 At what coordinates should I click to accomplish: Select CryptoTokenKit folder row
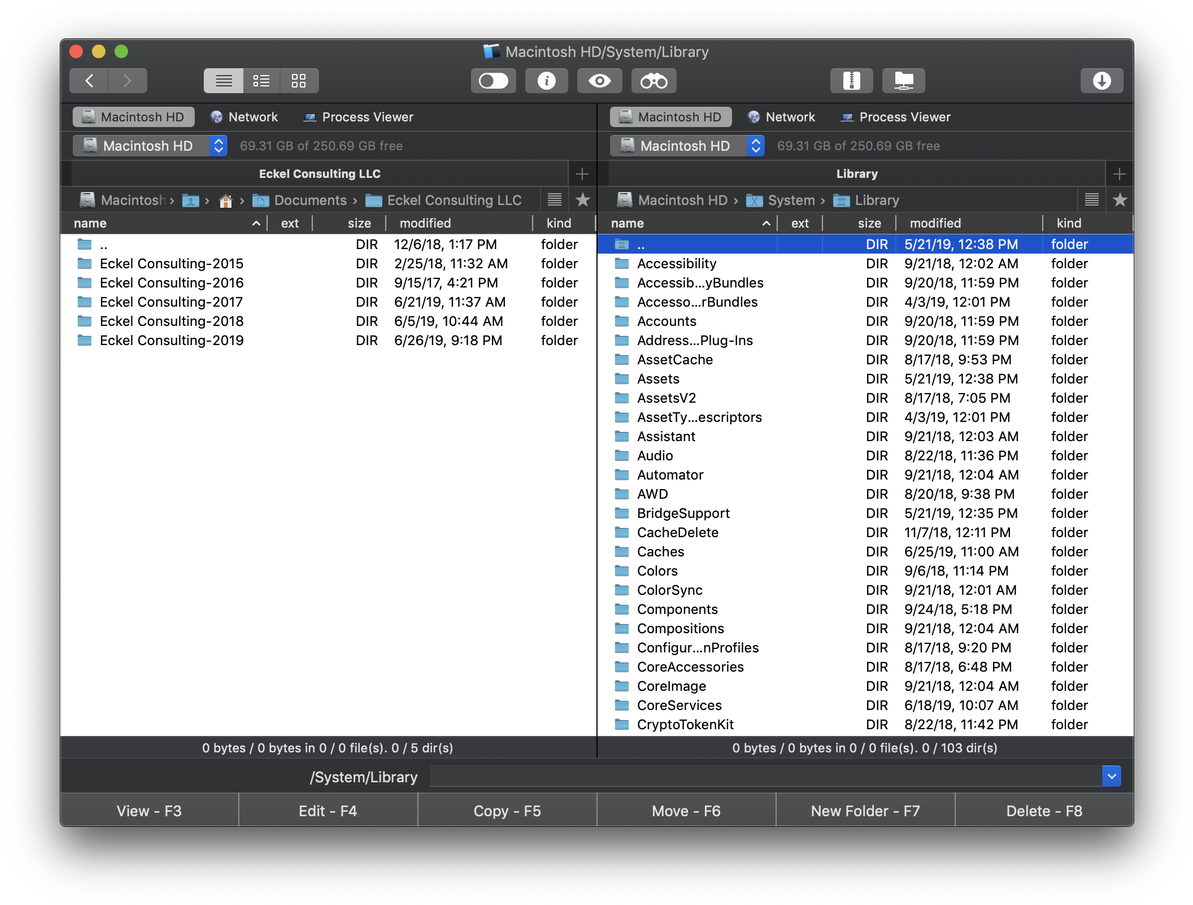(866, 725)
